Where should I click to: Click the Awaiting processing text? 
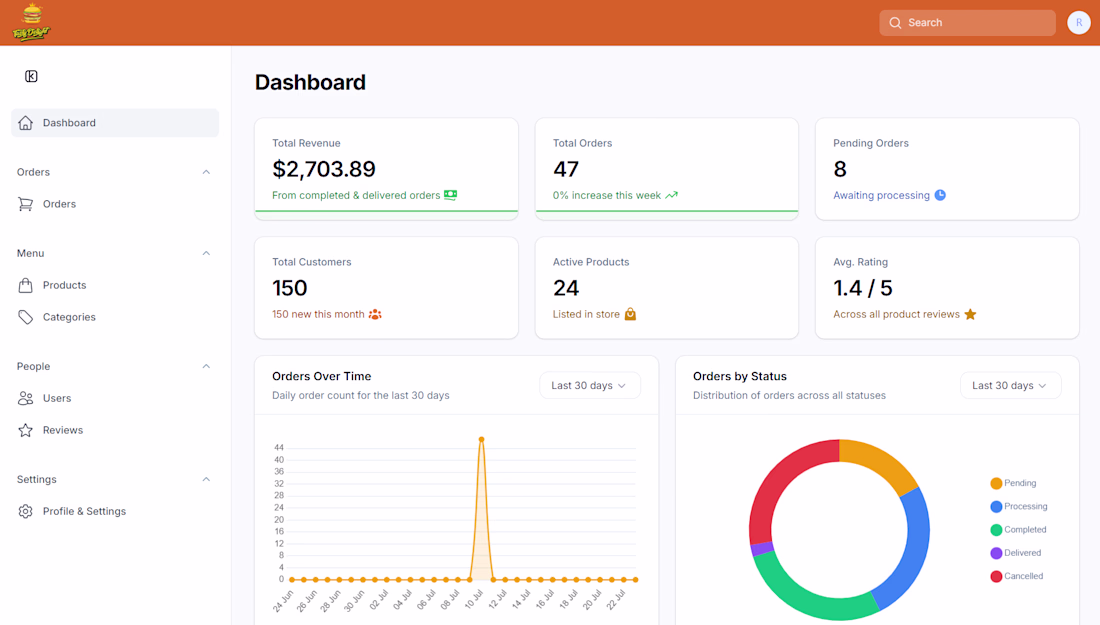(x=881, y=195)
